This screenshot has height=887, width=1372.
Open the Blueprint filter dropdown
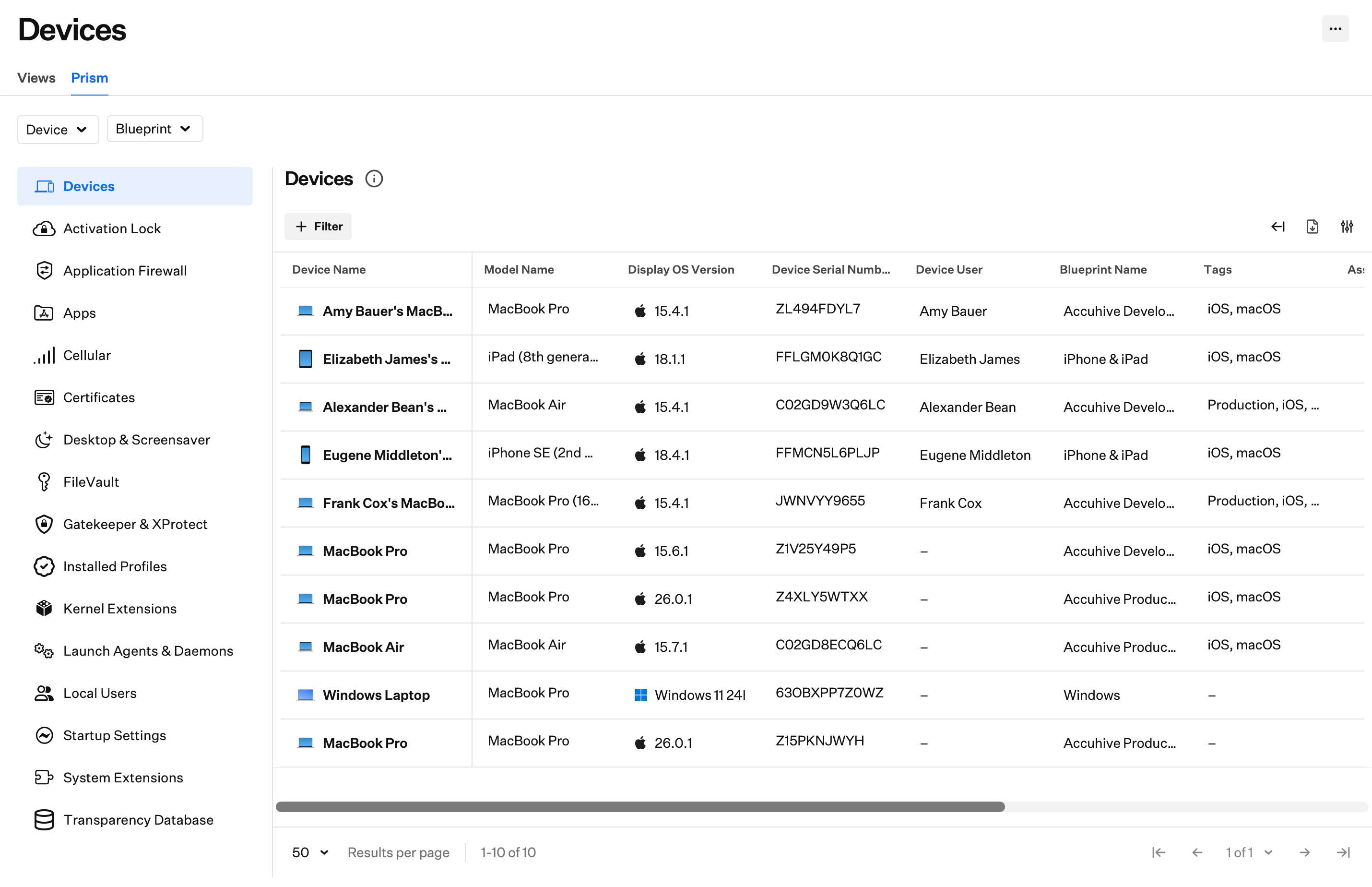[154, 129]
